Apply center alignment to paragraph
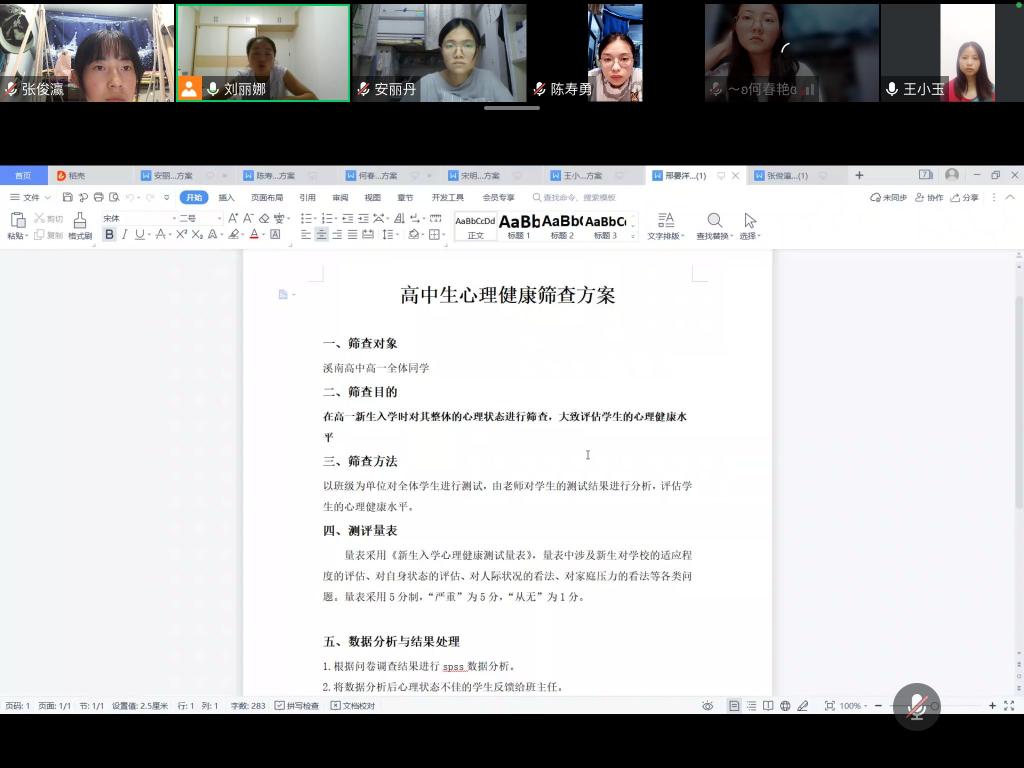 (x=321, y=235)
